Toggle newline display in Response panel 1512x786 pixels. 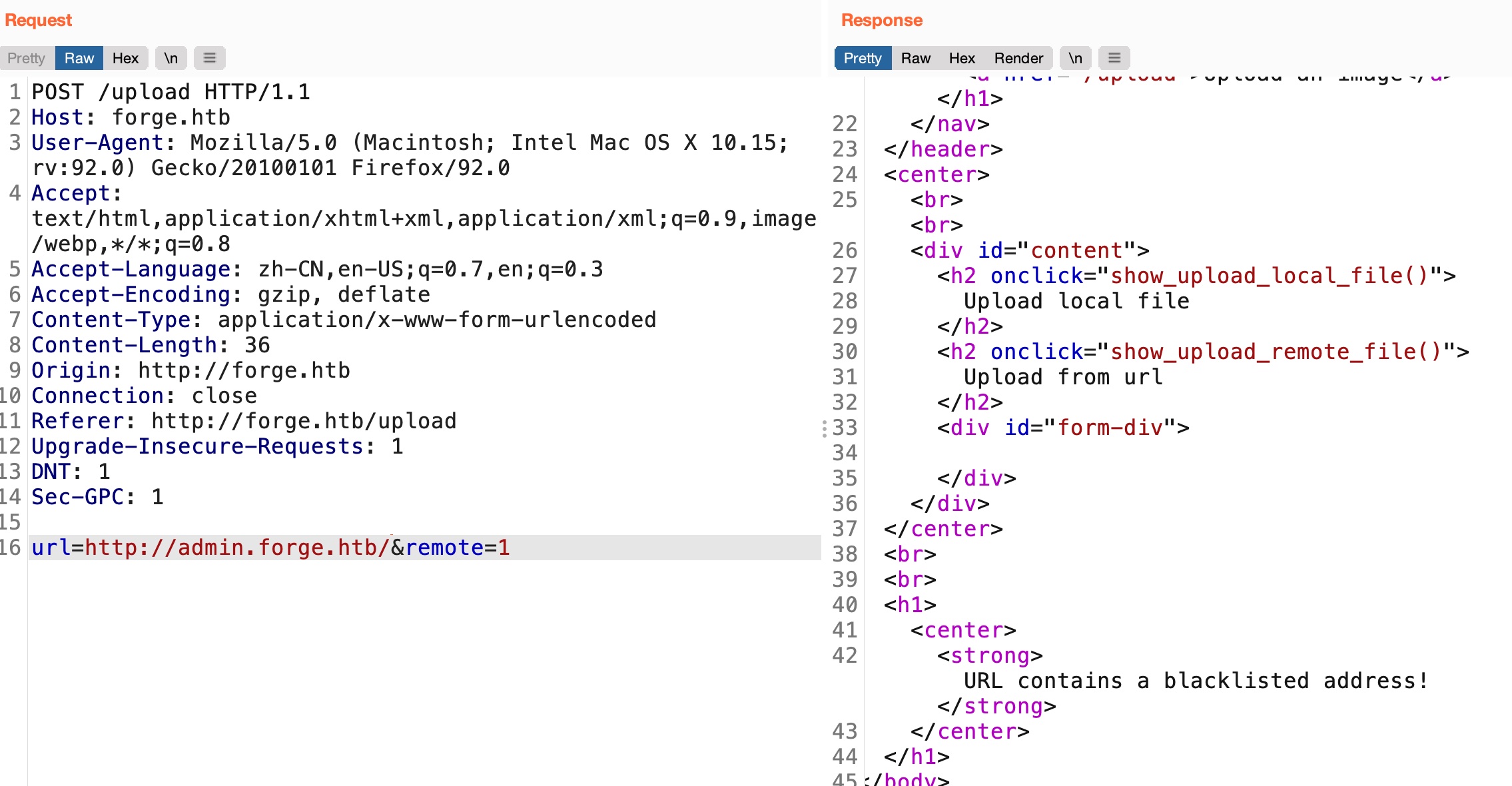click(x=1075, y=58)
